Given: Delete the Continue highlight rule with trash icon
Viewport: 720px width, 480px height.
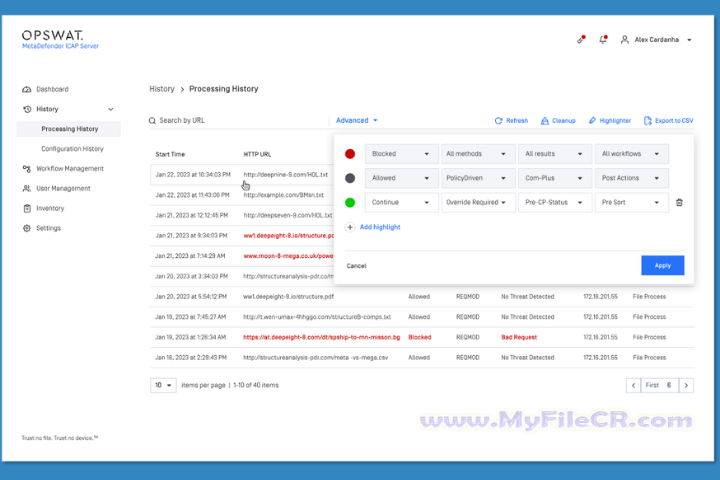Looking at the screenshot, I should click(x=679, y=202).
